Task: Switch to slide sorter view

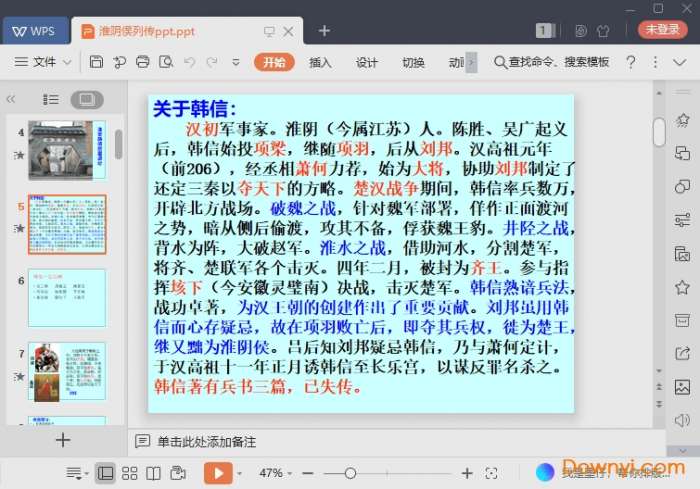Action: coord(129,473)
